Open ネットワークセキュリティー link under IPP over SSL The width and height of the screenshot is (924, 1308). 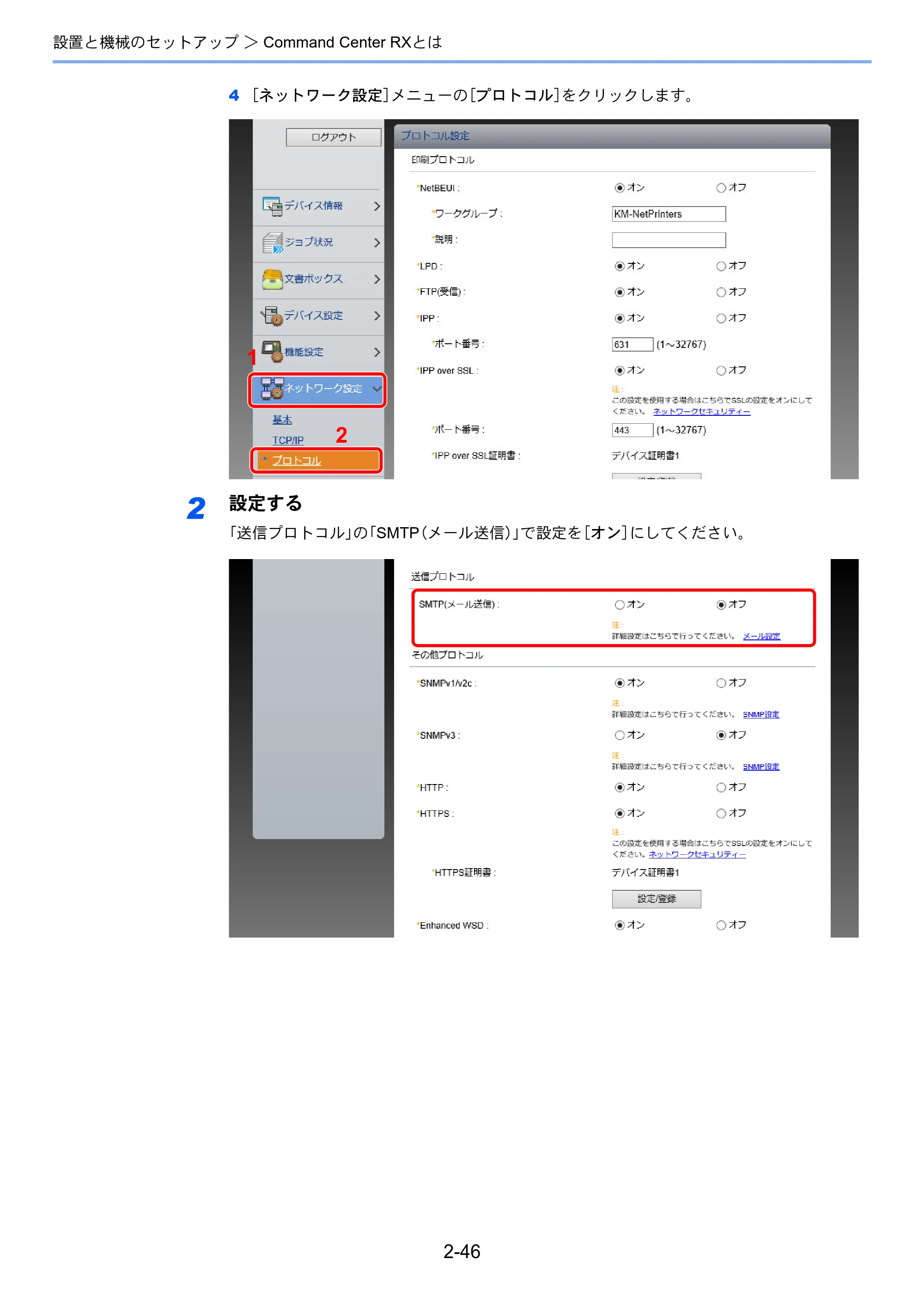(x=701, y=411)
